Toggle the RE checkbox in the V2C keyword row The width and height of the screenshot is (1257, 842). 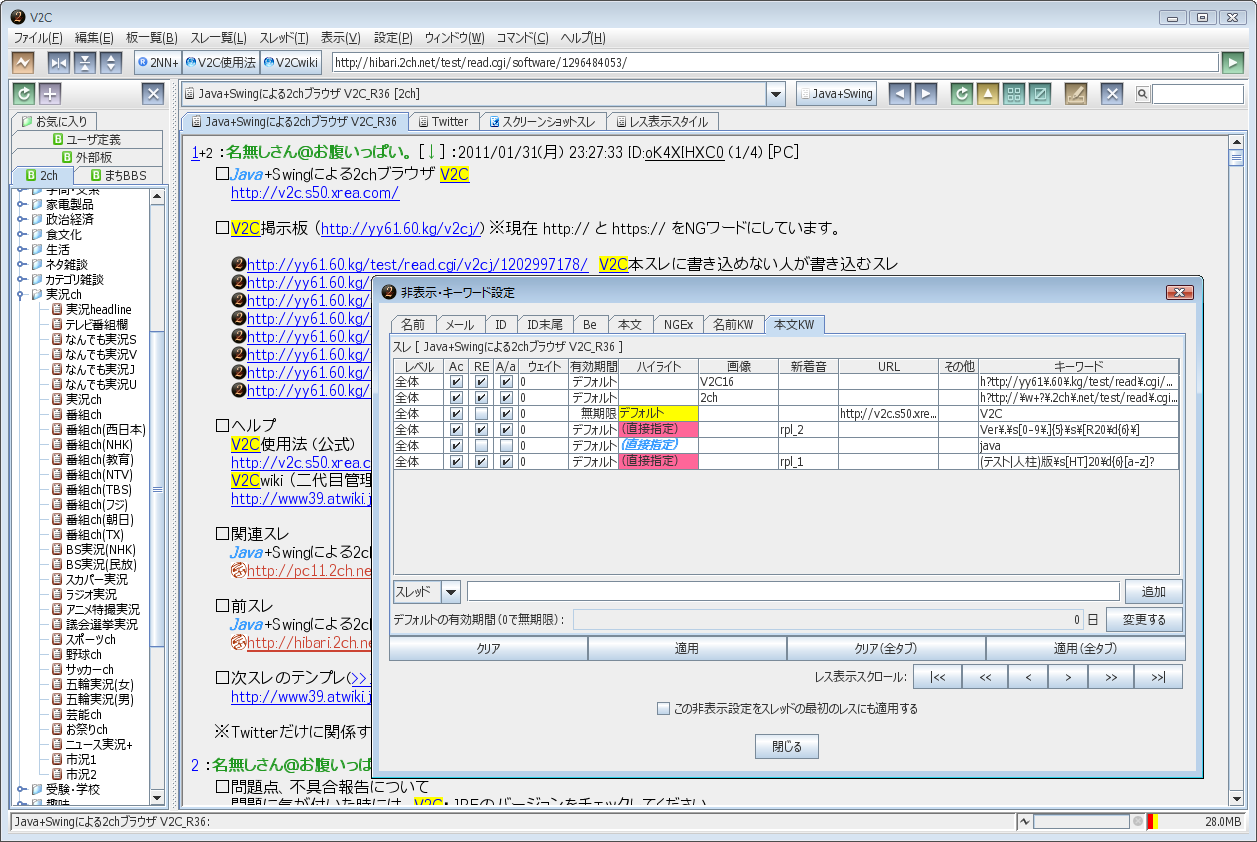pos(481,414)
